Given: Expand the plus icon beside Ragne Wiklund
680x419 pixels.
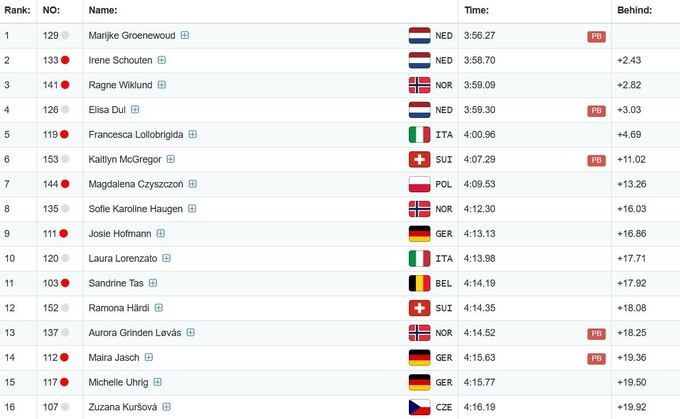Looking at the screenshot, I should click(x=160, y=85).
